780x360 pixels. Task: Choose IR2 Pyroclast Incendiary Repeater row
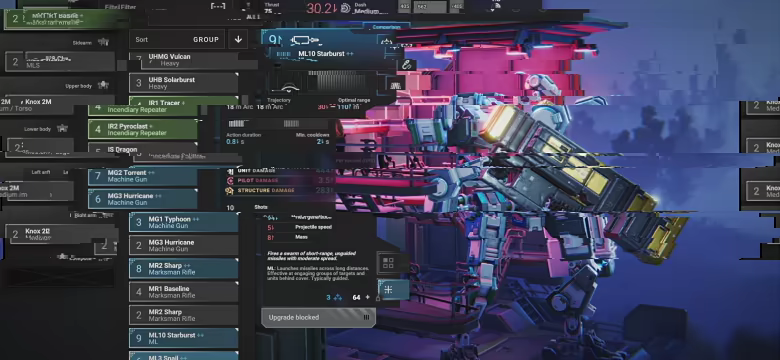click(x=143, y=129)
